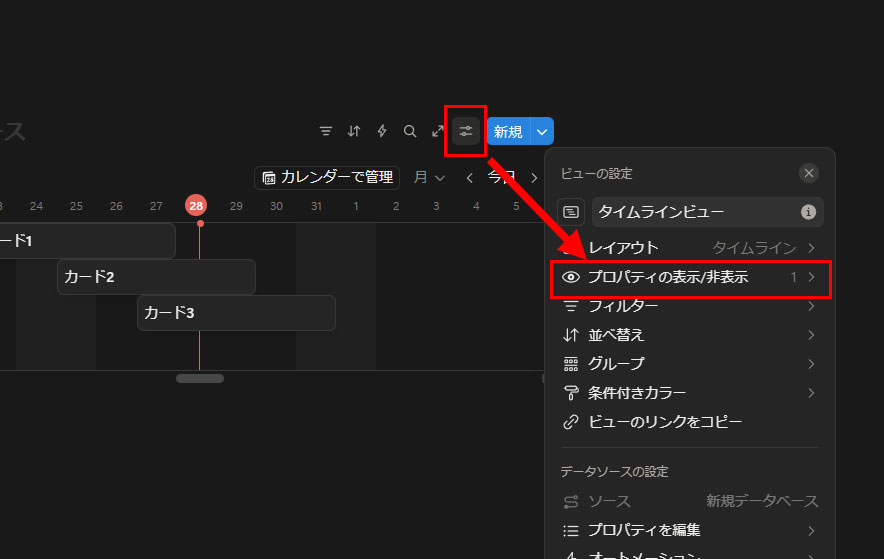Expand the レイアウト submenu
Screen dimensions: 884x559
click(x=690, y=247)
